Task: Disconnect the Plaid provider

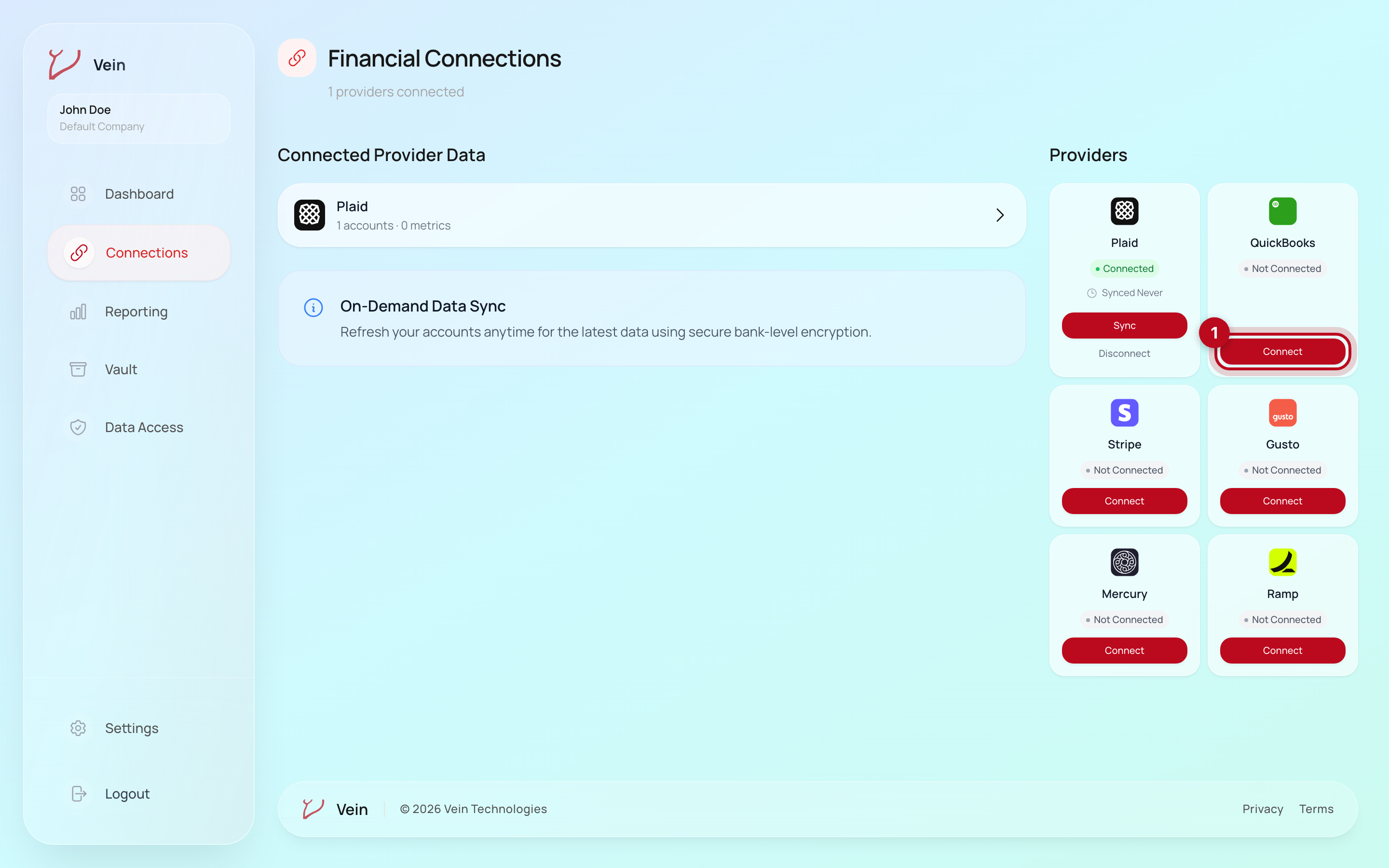Action: coord(1124,353)
